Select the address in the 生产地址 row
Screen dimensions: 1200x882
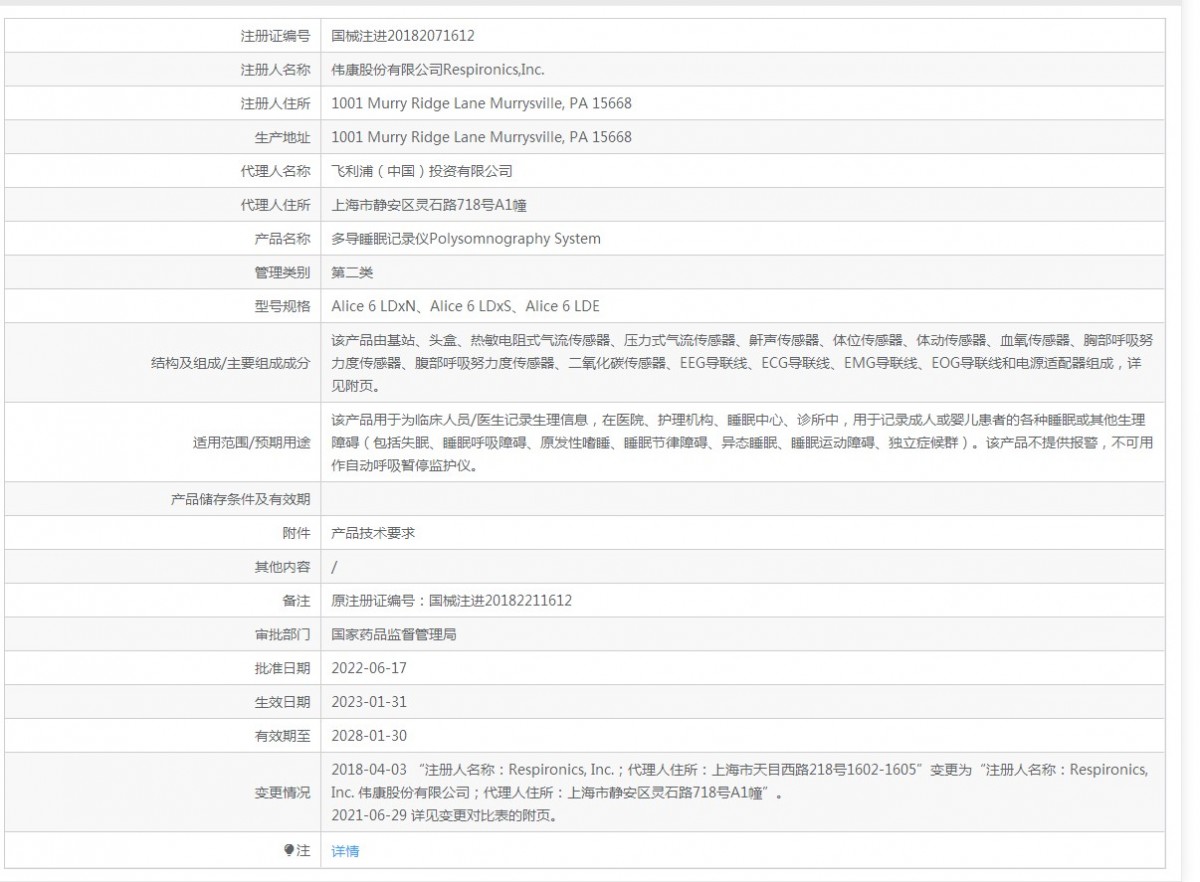tap(481, 137)
